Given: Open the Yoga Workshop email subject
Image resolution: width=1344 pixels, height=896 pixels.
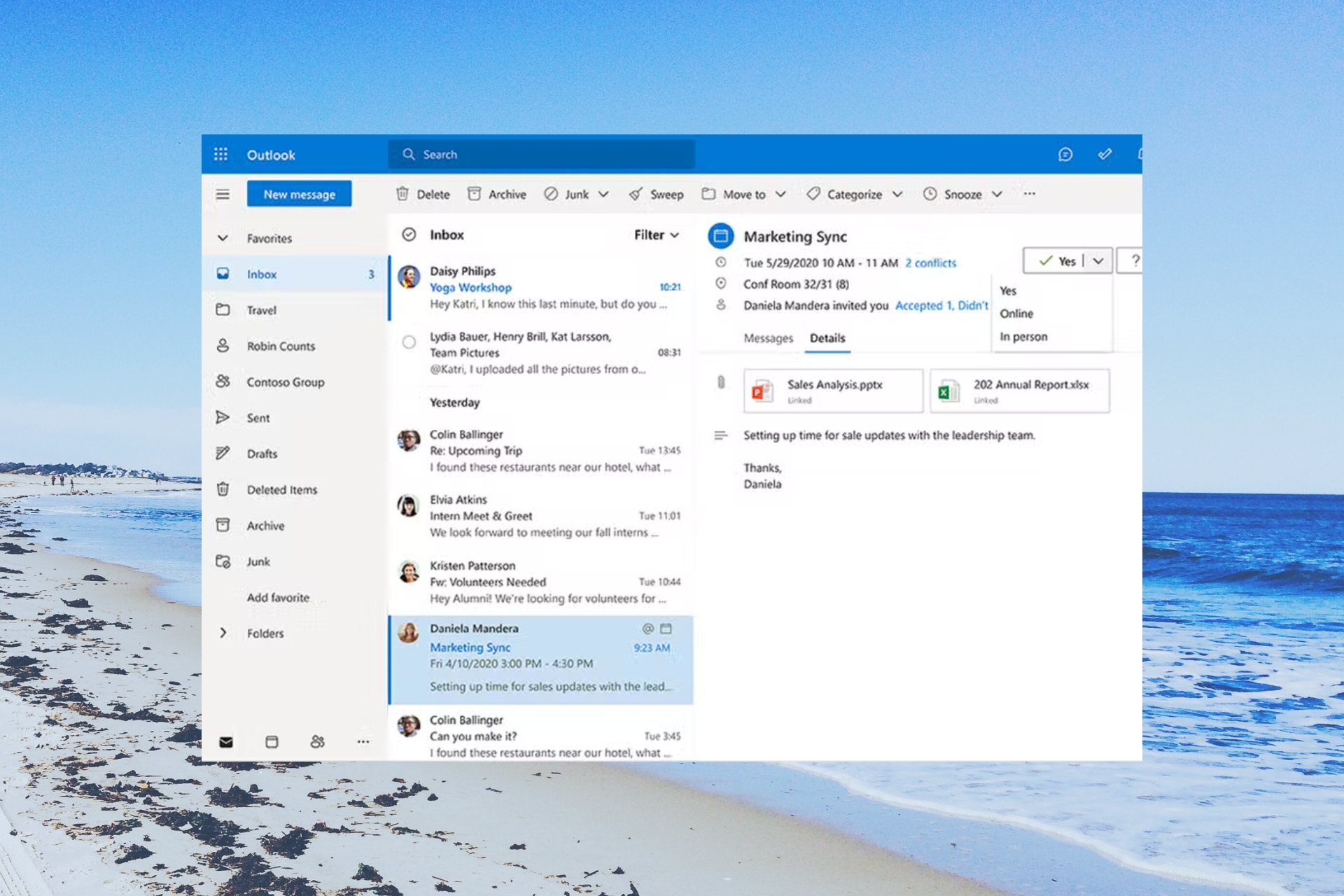Looking at the screenshot, I should pos(470,287).
